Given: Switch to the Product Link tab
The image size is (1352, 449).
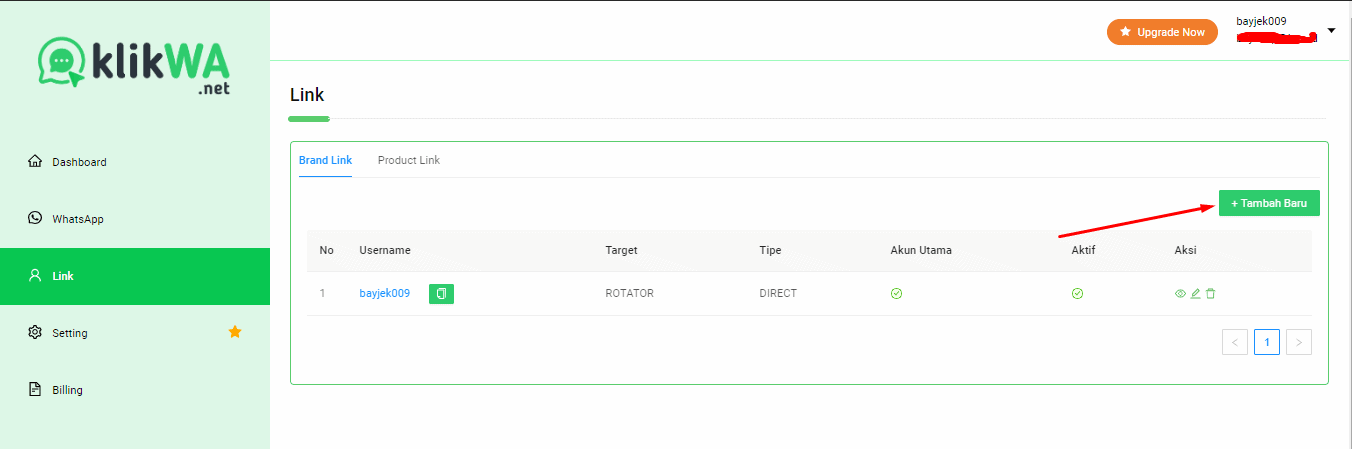Looking at the screenshot, I should pyautogui.click(x=408, y=160).
